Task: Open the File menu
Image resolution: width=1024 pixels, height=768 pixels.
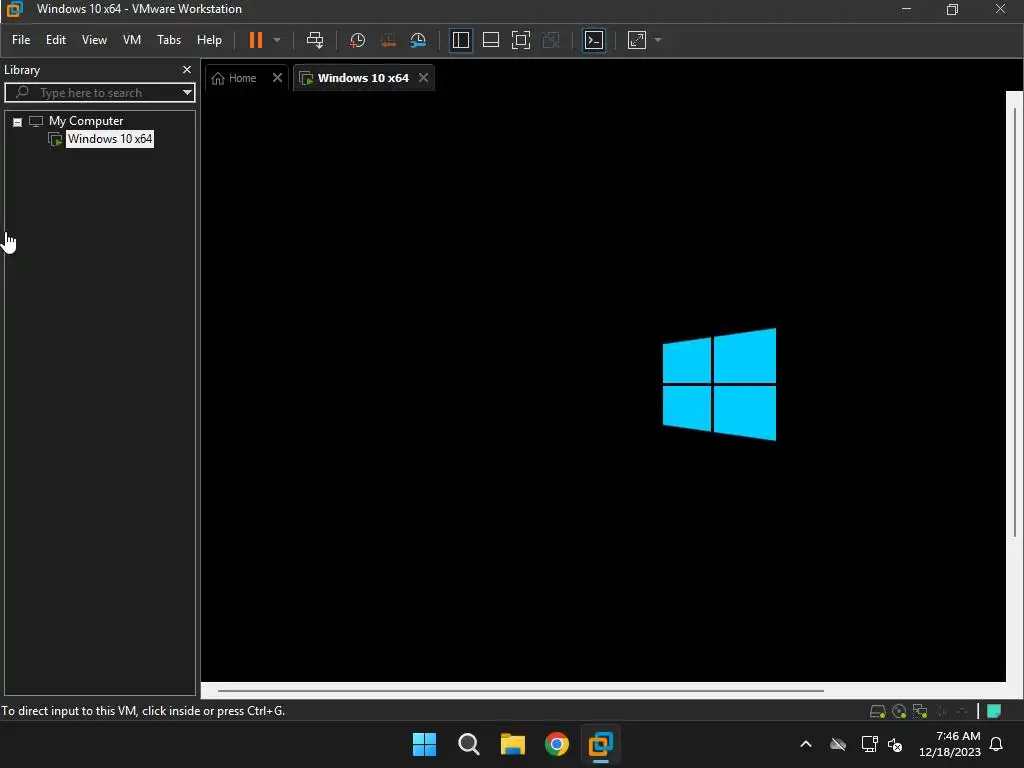Action: (21, 40)
